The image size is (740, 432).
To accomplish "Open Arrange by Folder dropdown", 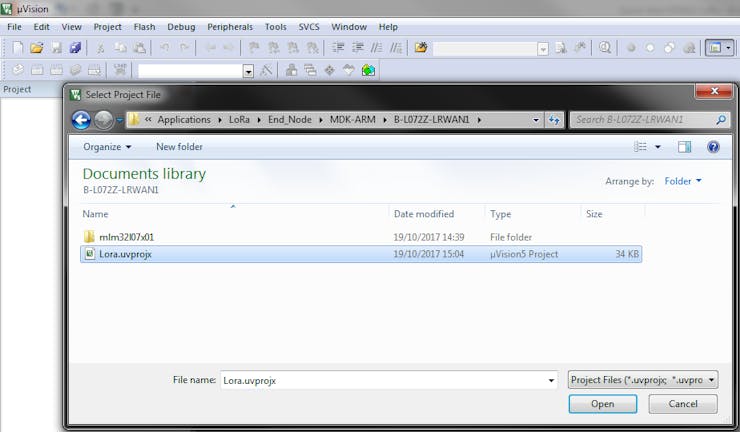I will (683, 181).
